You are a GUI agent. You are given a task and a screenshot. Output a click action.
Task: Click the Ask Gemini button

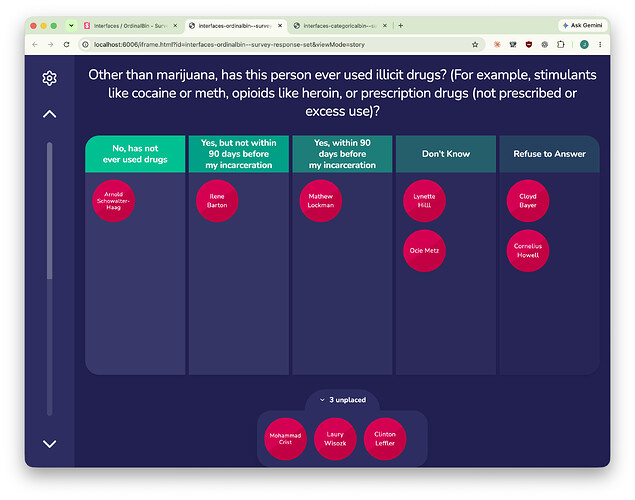[x=582, y=26]
